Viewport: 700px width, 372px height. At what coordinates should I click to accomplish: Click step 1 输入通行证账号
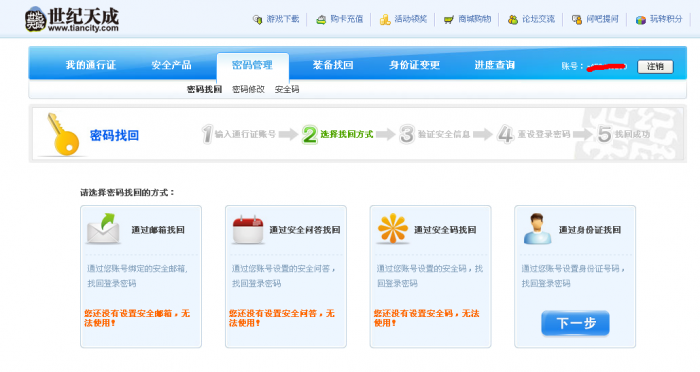pyautogui.click(x=238, y=134)
